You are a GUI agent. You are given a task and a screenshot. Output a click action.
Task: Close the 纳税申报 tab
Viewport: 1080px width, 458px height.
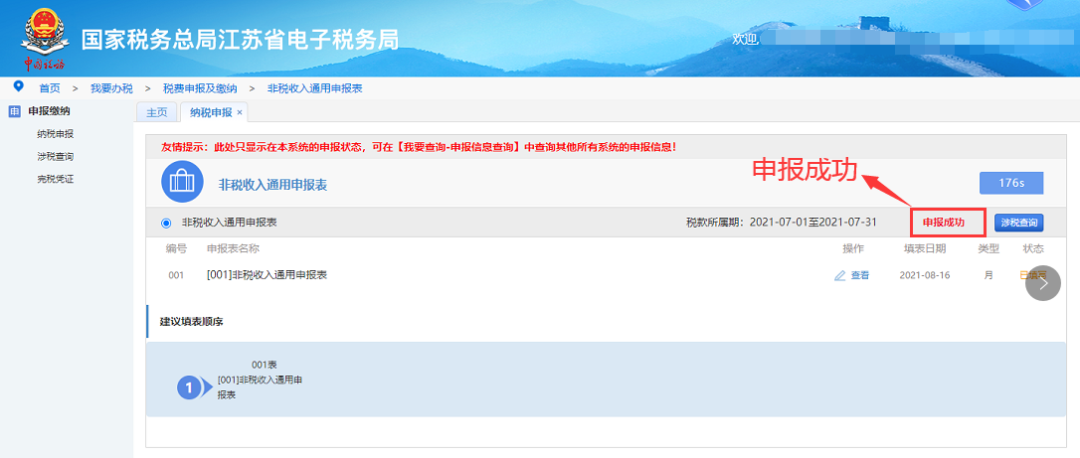click(240, 112)
